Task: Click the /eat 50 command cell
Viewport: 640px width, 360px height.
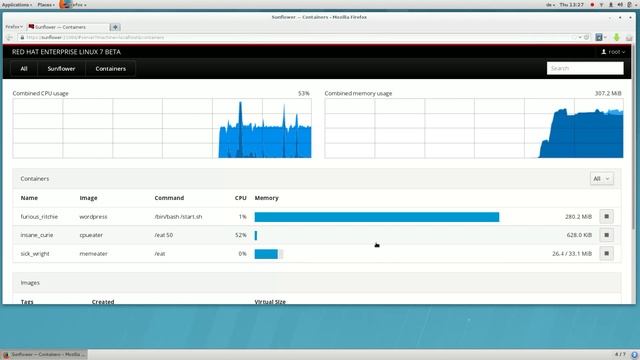Action: 164,235
